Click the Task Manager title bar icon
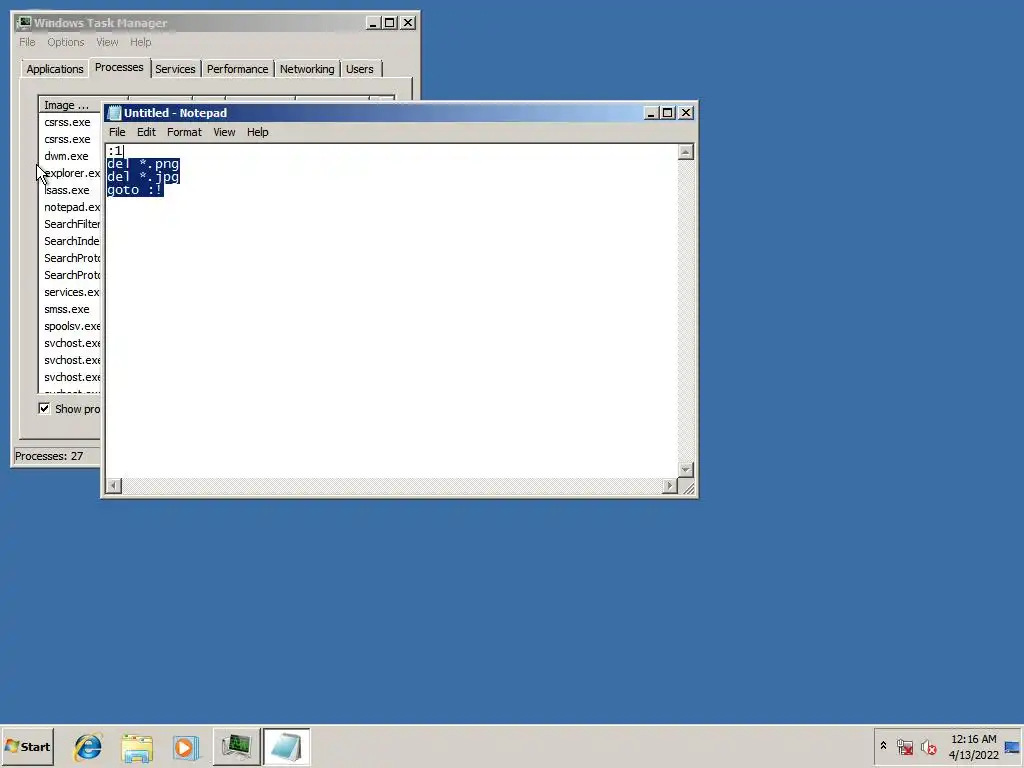The width and height of the screenshot is (1024, 768). tap(24, 23)
